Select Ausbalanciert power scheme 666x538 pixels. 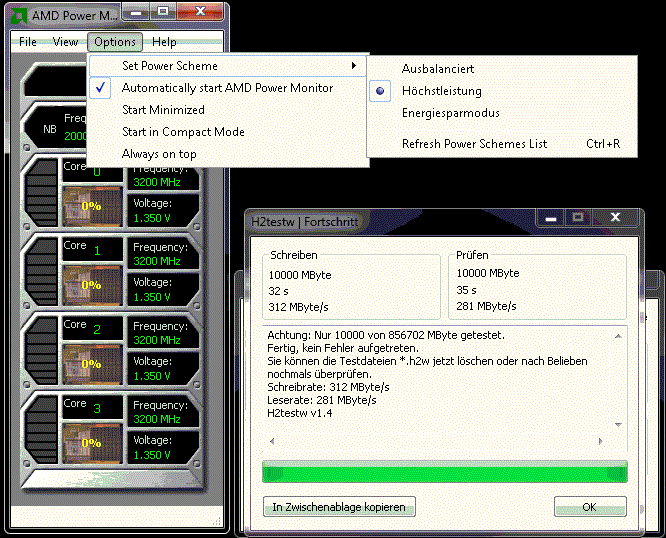pyautogui.click(x=502, y=69)
